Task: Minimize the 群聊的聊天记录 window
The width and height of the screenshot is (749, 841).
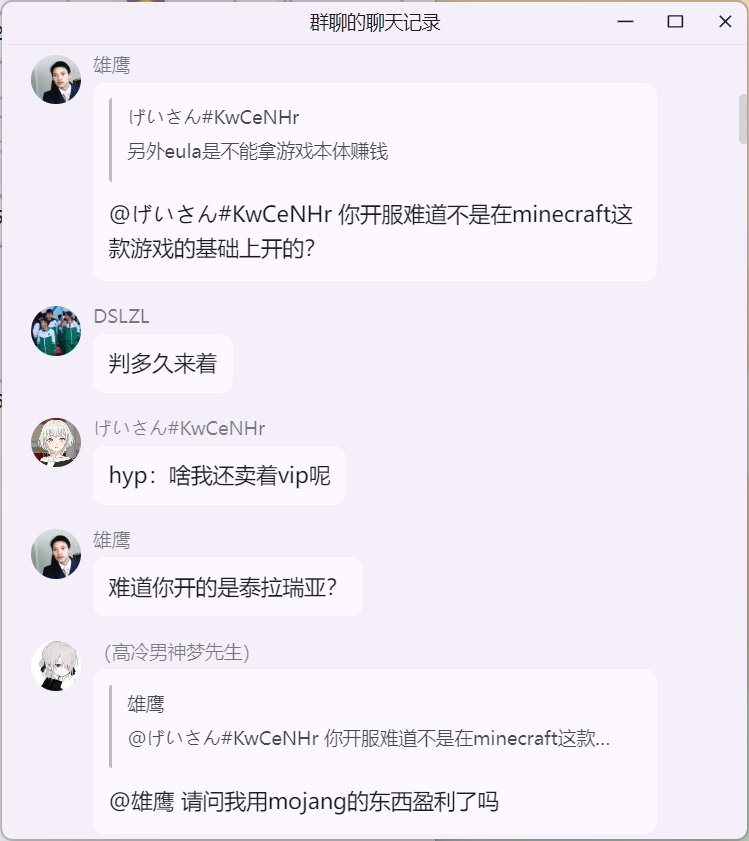Action: pyautogui.click(x=625, y=21)
